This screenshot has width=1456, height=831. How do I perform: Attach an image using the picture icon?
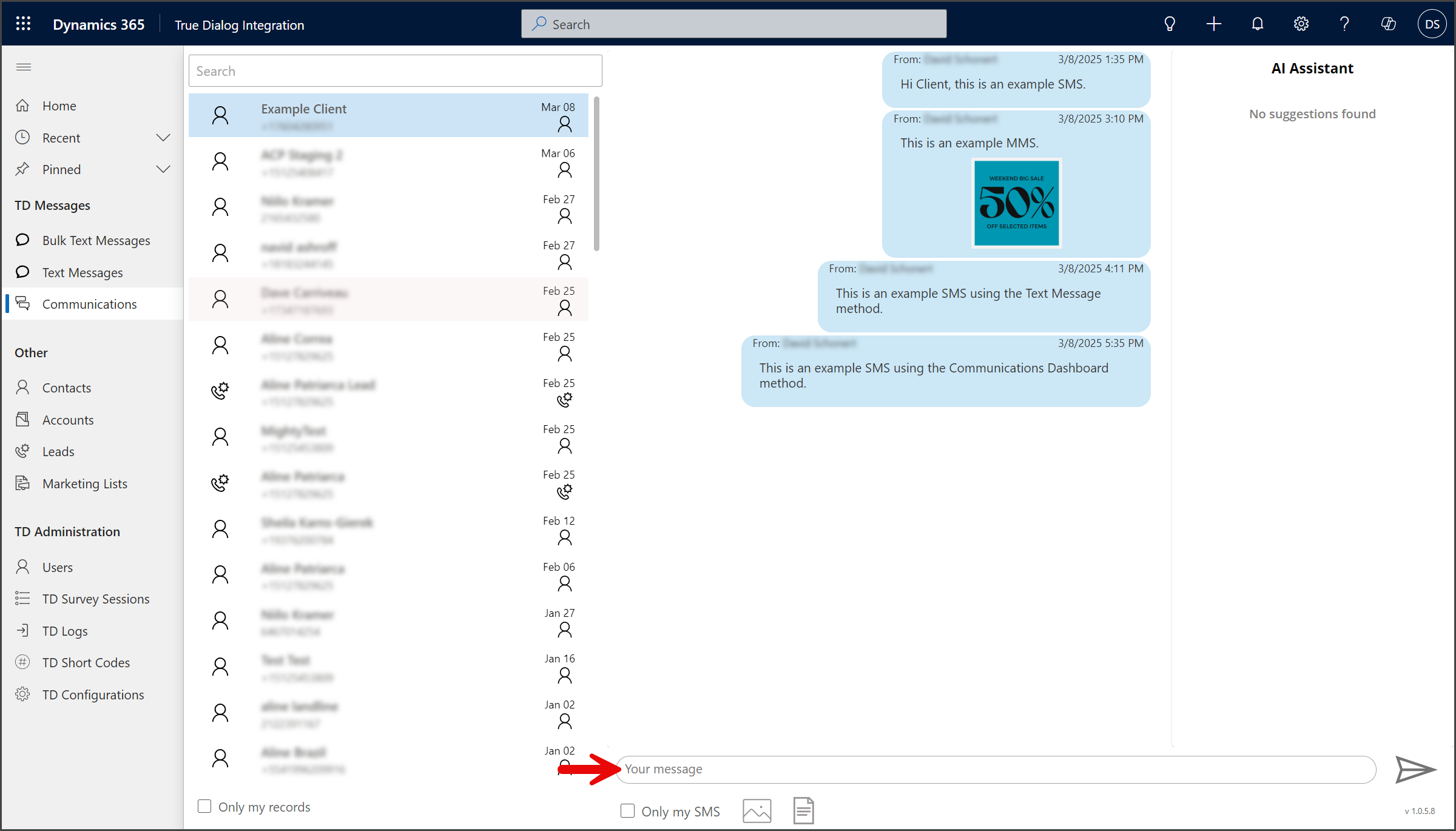pyautogui.click(x=757, y=811)
